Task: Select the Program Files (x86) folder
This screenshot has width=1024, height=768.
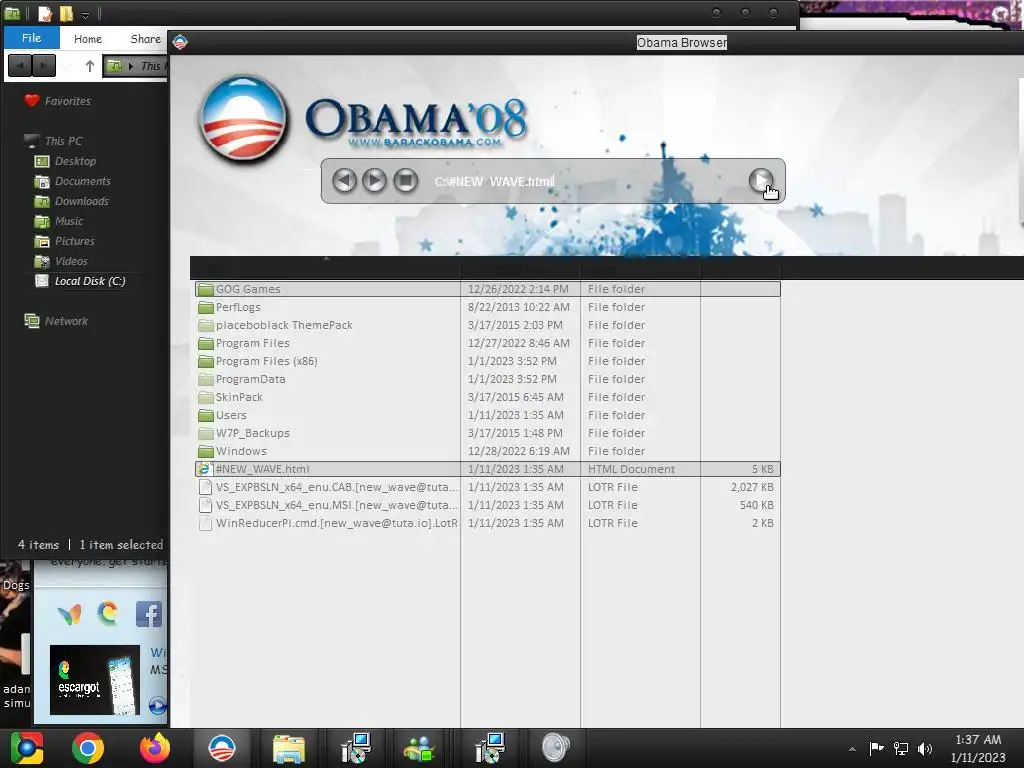Action: 487,361
